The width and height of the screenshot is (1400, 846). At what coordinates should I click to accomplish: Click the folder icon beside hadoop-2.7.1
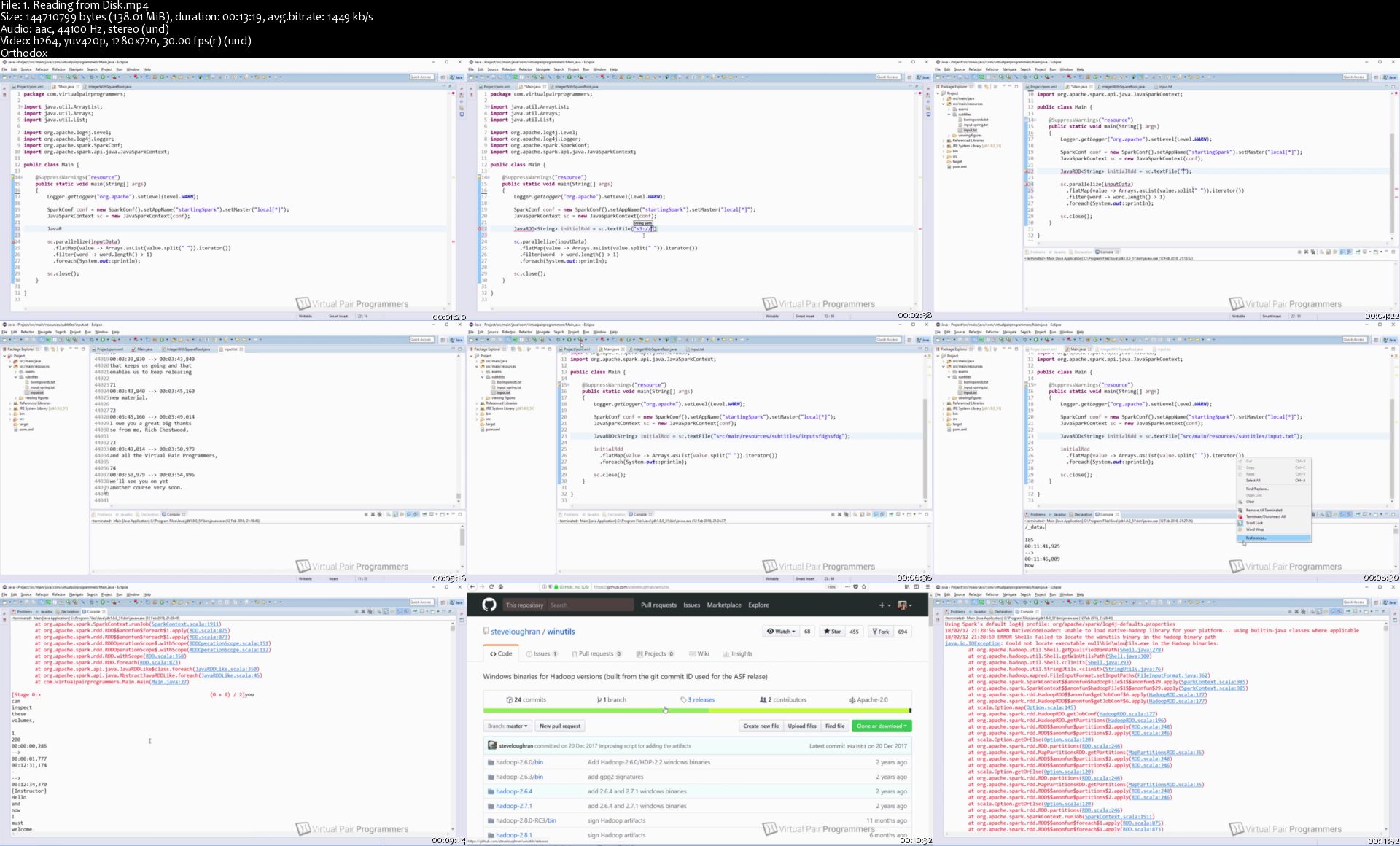[491, 806]
